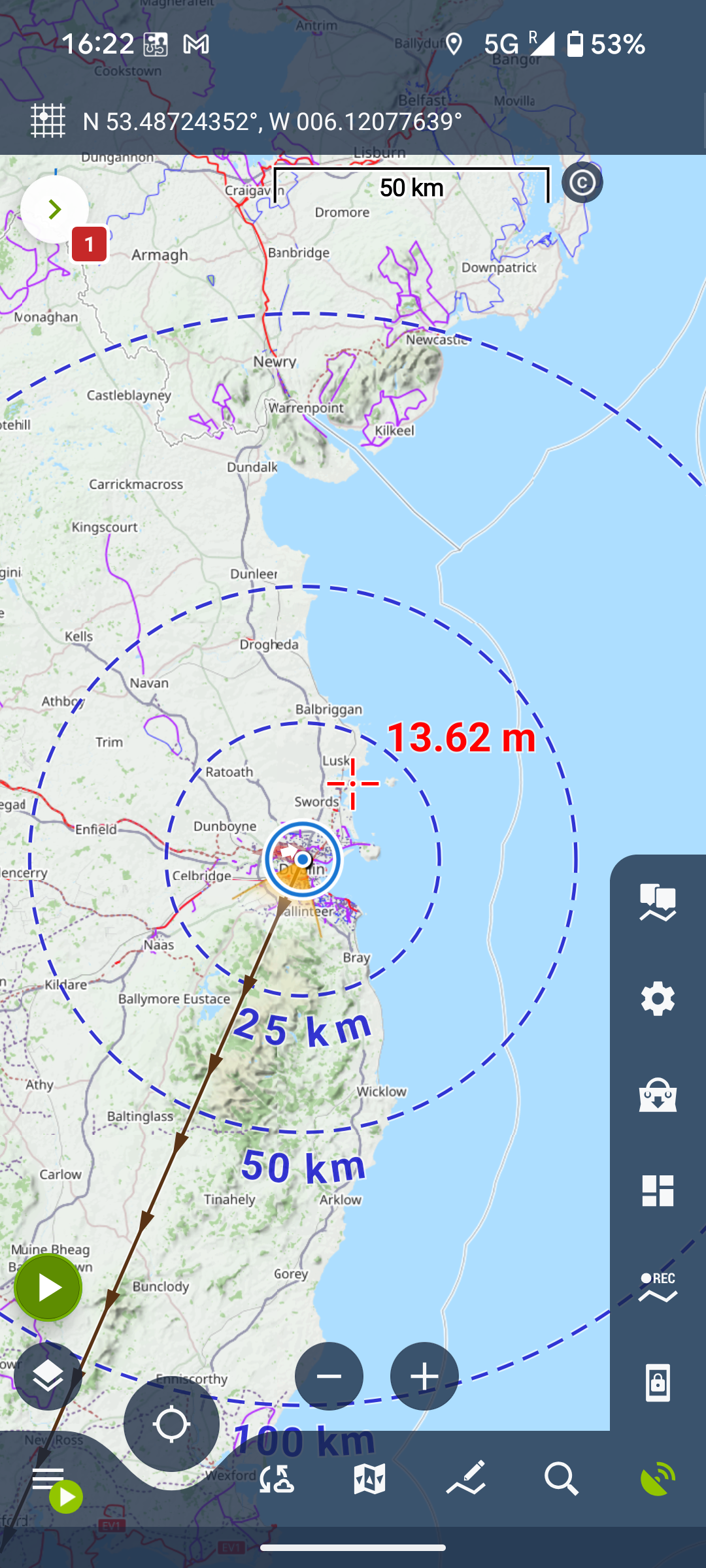The width and height of the screenshot is (706, 1568).
Task: Zoom out the map with minus button
Action: click(329, 1377)
